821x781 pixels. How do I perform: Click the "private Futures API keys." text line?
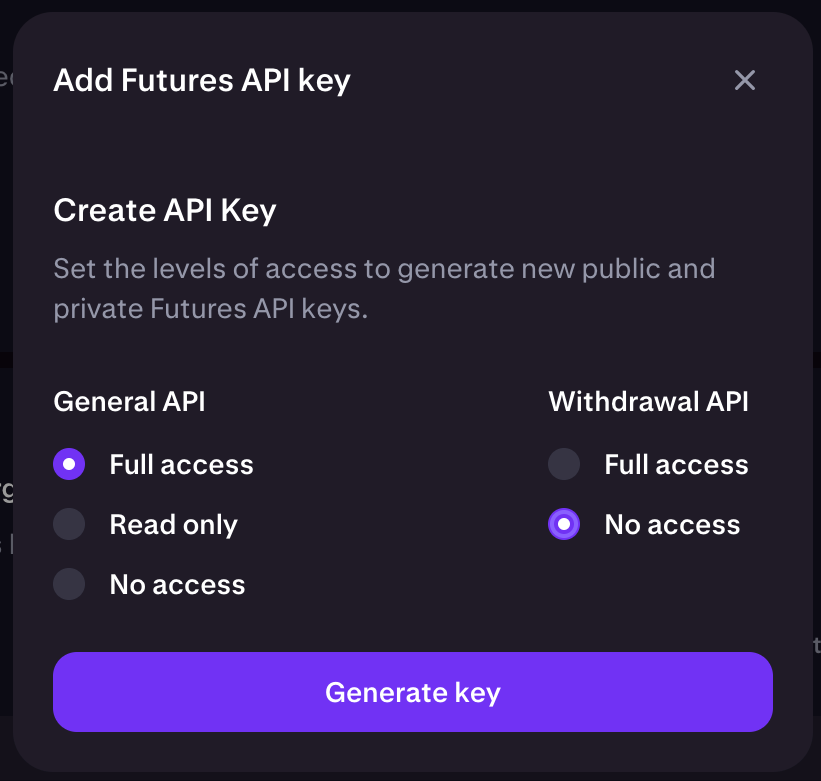(210, 308)
